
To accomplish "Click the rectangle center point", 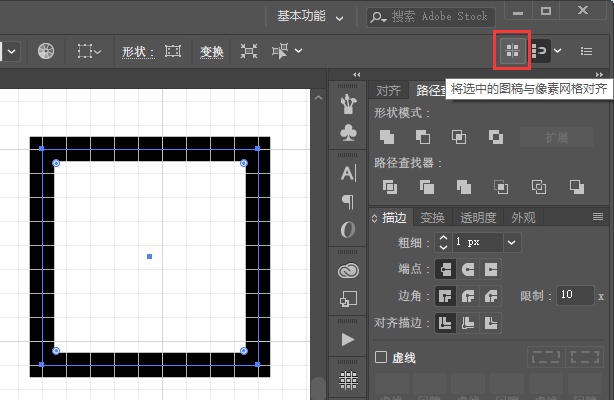I will click(150, 257).
